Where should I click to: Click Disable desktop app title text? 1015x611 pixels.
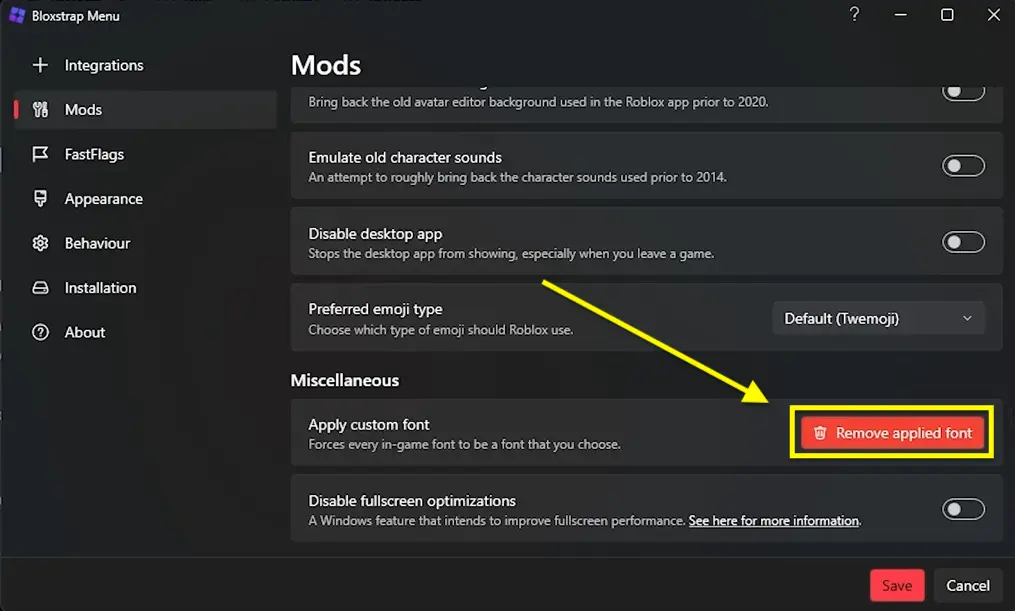tap(375, 234)
